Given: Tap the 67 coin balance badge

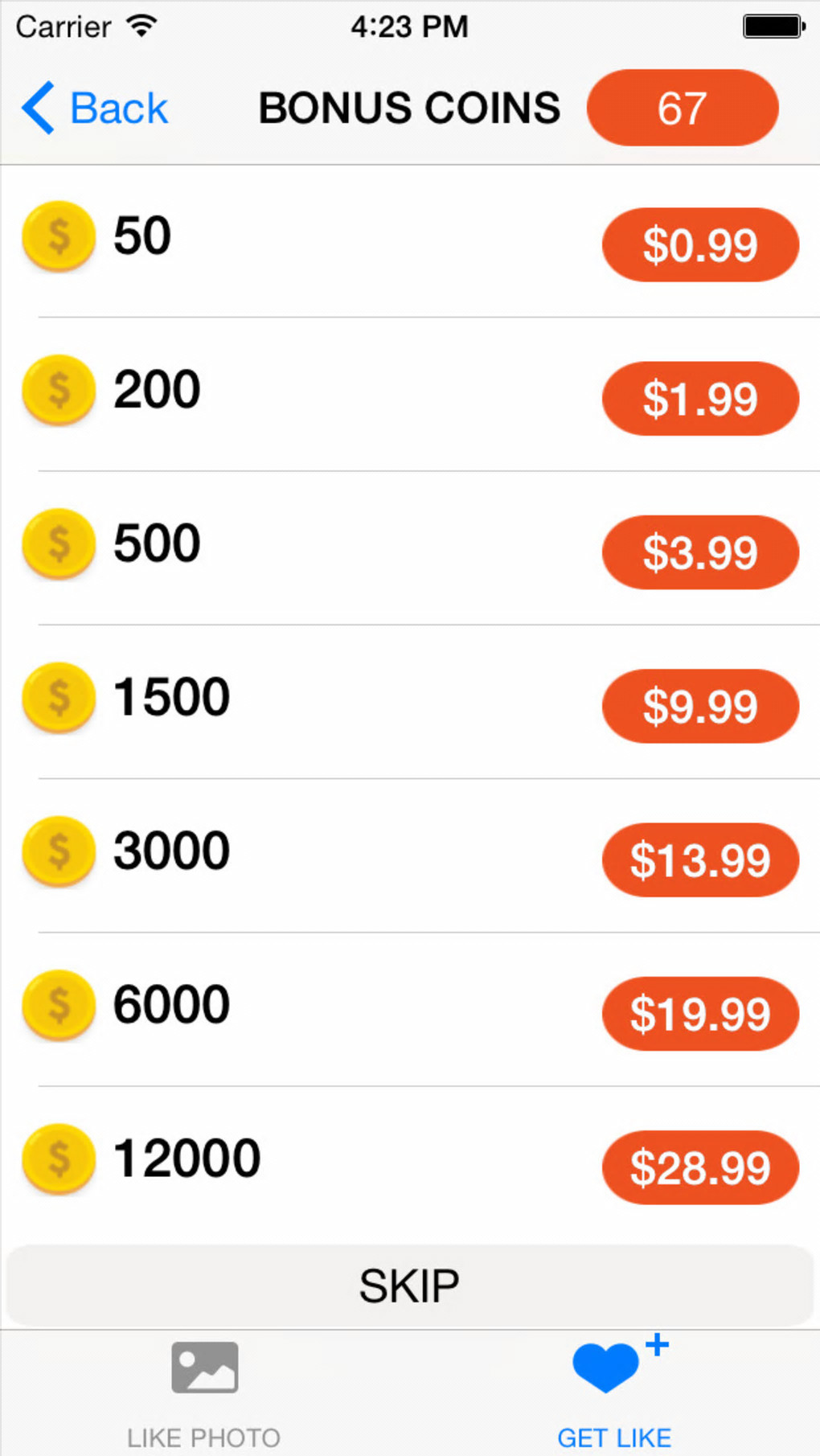Looking at the screenshot, I should [x=683, y=108].
